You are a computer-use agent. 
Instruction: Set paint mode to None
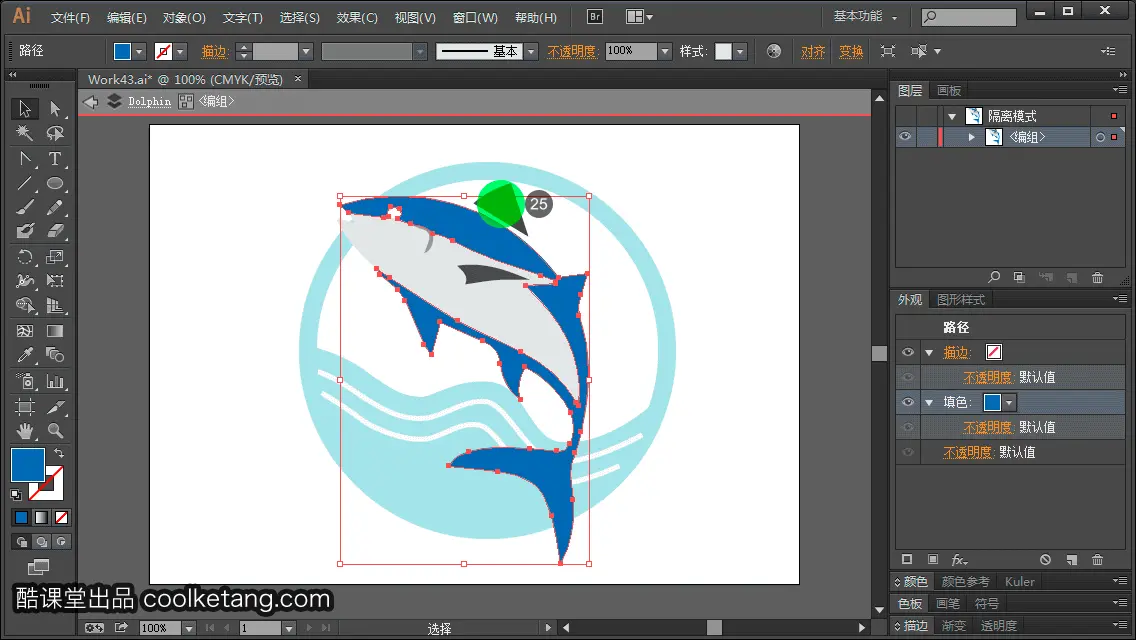click(62, 518)
